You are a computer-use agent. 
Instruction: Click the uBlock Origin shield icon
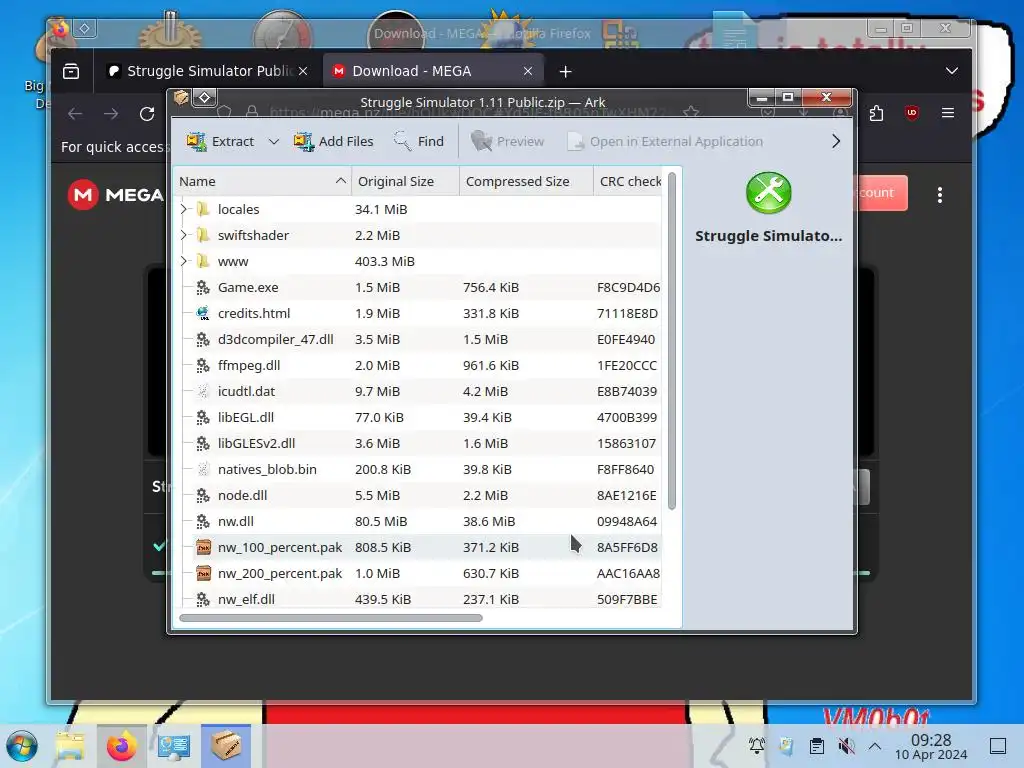coord(912,113)
